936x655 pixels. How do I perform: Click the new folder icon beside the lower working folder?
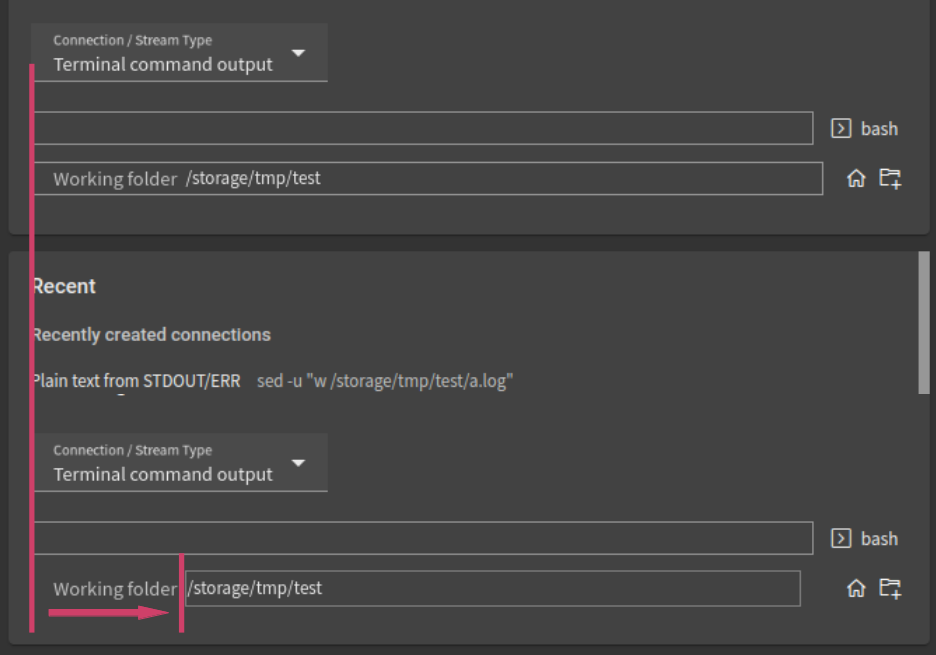click(x=890, y=588)
